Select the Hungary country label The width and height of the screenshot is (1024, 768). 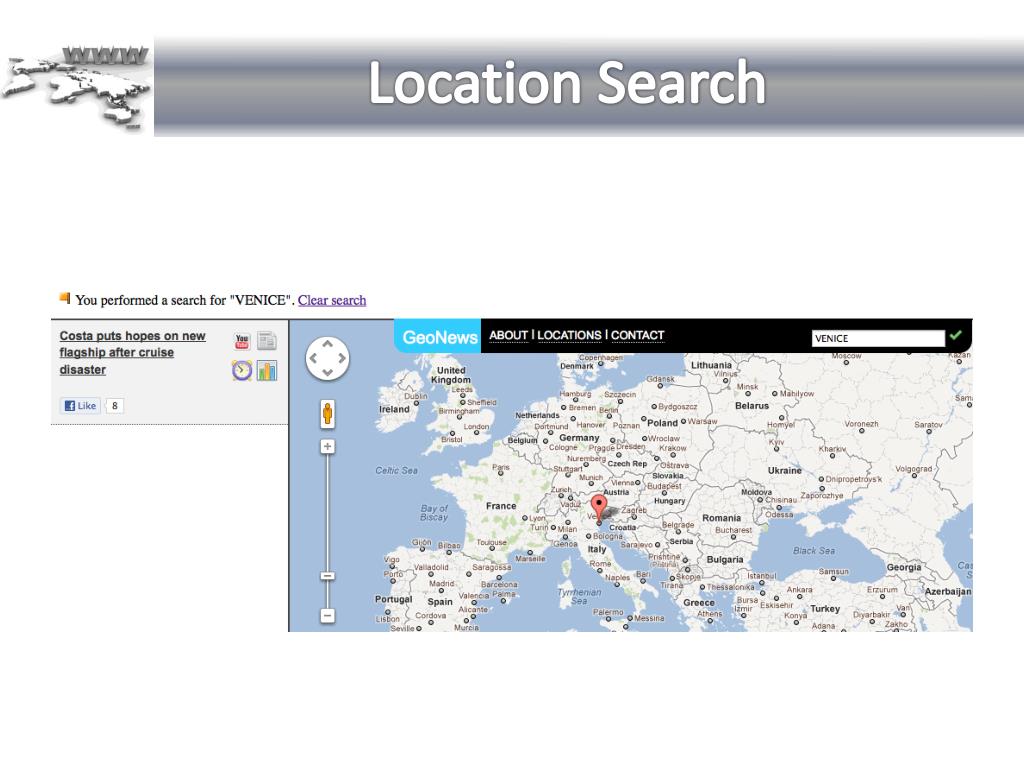pyautogui.click(x=669, y=501)
